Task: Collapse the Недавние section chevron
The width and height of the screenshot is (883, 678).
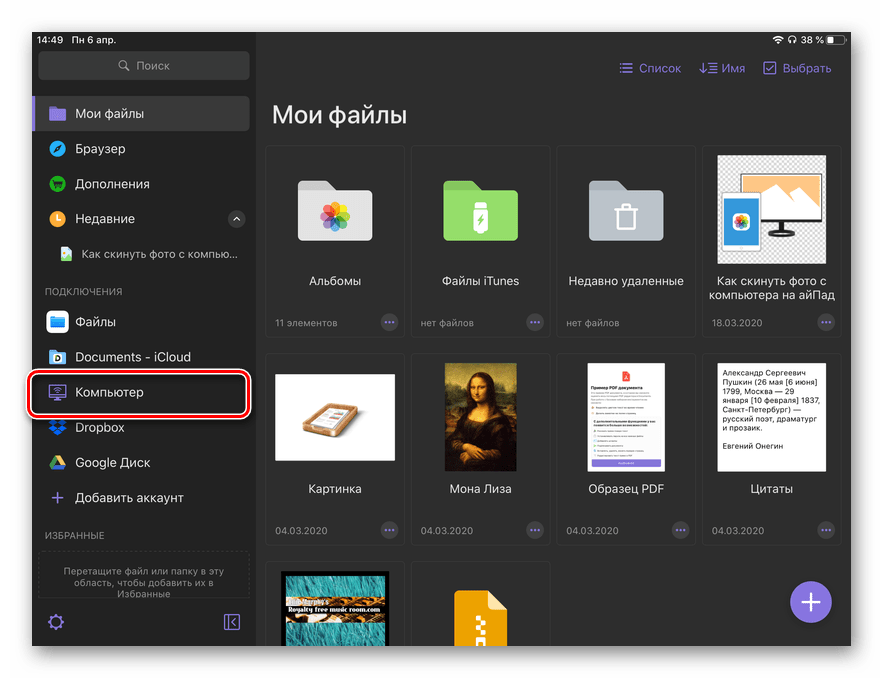Action: click(237, 219)
